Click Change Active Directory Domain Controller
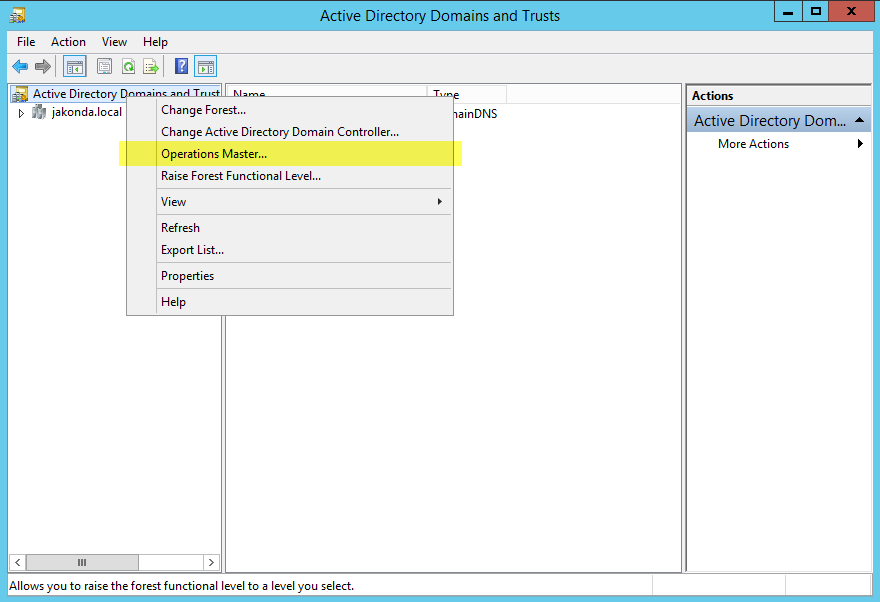The height and width of the screenshot is (602, 880). pyautogui.click(x=280, y=132)
